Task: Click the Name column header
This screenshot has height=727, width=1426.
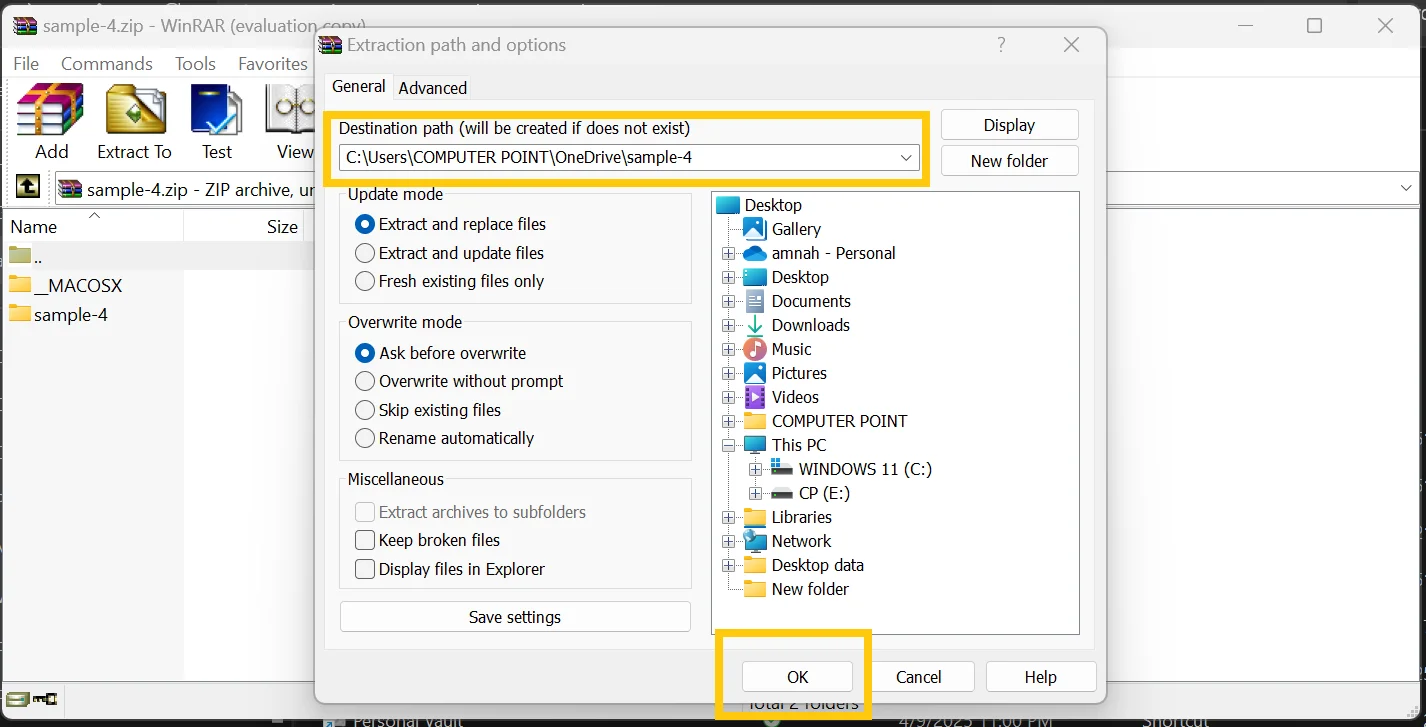Action: click(93, 227)
